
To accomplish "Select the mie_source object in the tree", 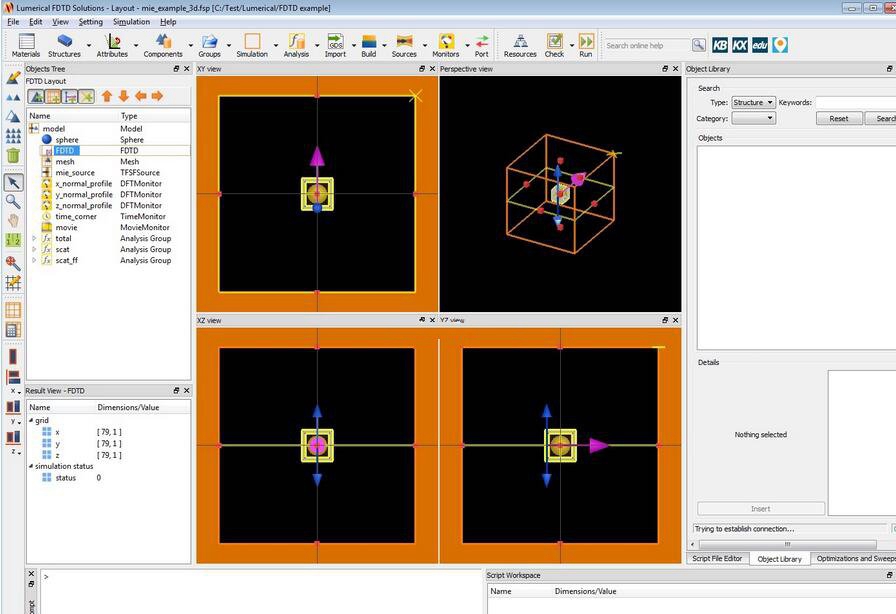I will [75, 173].
